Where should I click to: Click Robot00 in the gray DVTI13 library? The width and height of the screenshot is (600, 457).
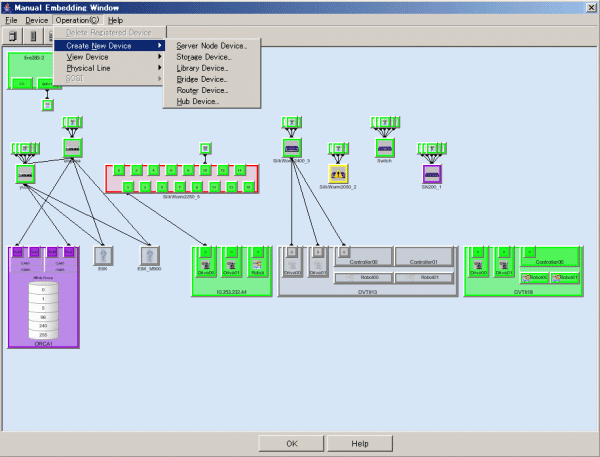click(x=364, y=277)
